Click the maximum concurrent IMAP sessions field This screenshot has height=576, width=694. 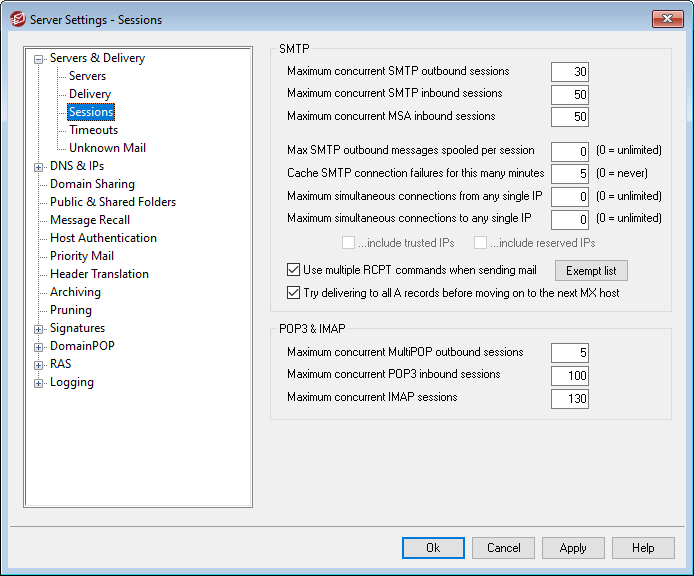coord(569,399)
